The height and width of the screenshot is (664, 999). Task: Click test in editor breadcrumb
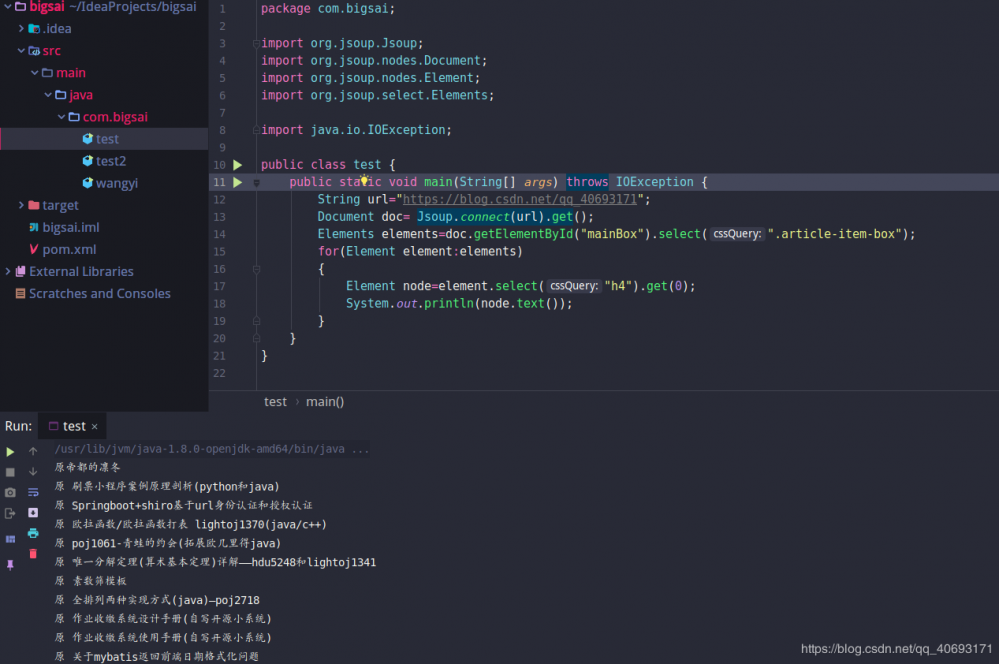point(275,402)
